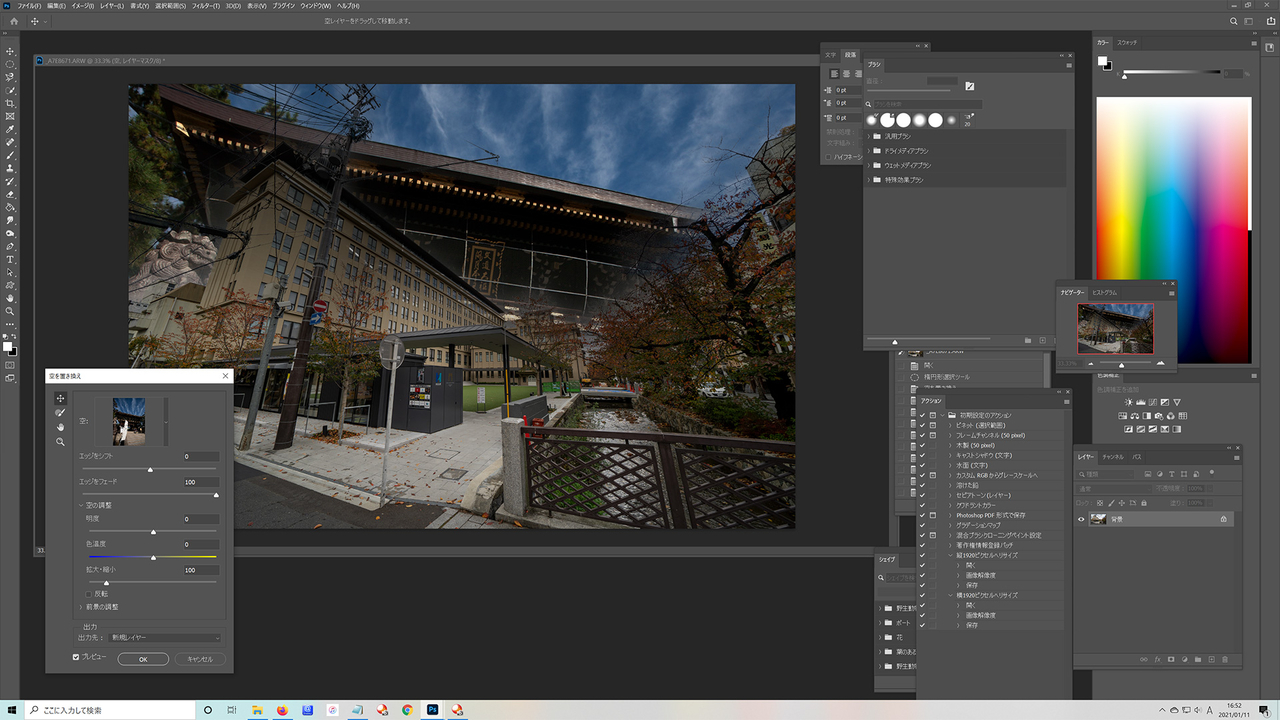Switch to the スウォッチ tab

1127,42
